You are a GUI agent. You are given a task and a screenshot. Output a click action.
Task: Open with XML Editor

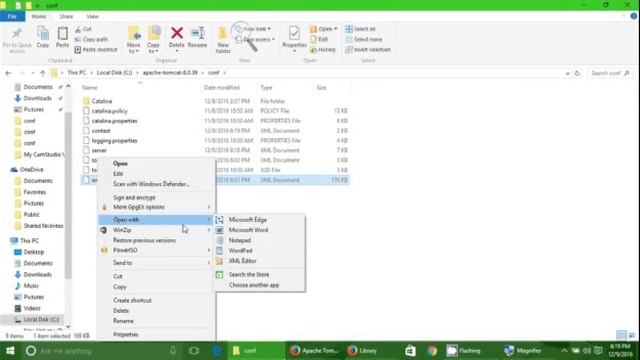pyautogui.click(x=260, y=261)
